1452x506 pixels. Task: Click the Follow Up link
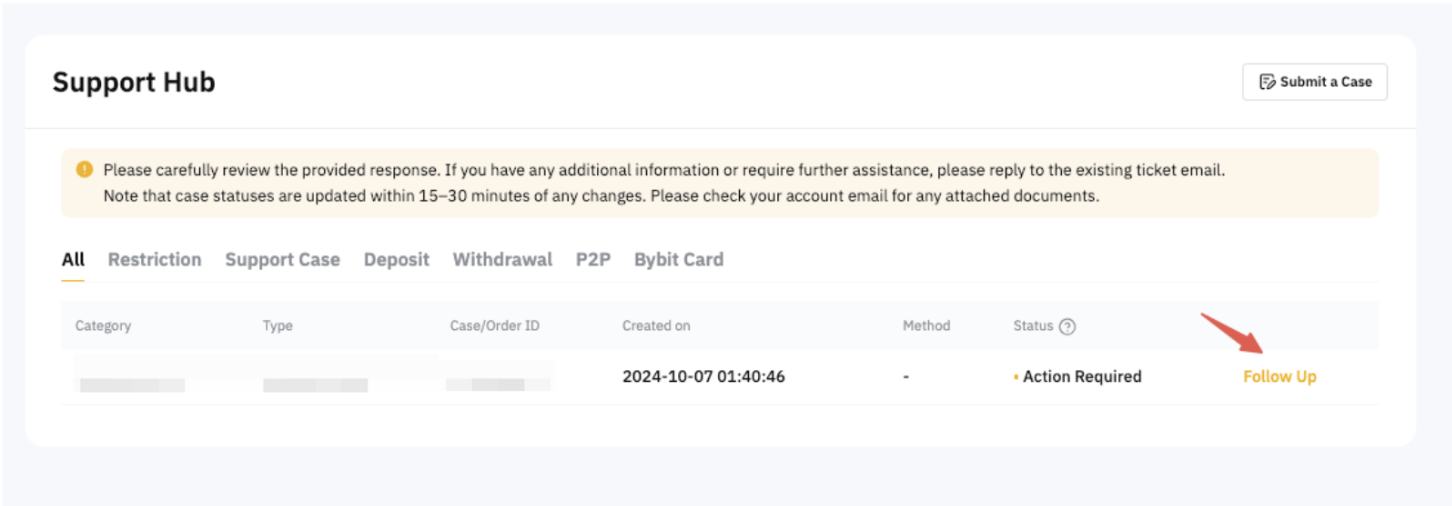(x=1279, y=377)
